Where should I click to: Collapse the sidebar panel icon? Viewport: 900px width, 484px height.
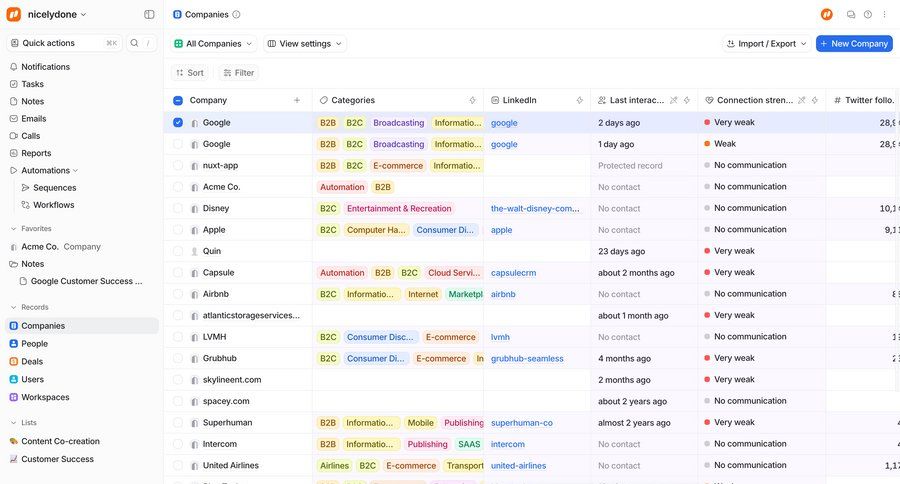pos(149,14)
